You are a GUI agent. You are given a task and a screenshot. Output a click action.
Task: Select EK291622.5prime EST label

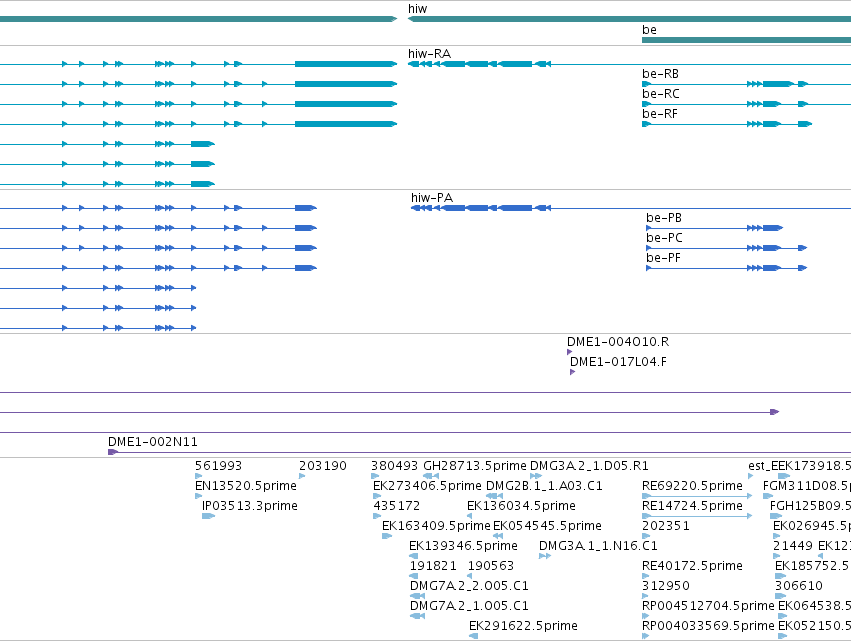(x=523, y=626)
